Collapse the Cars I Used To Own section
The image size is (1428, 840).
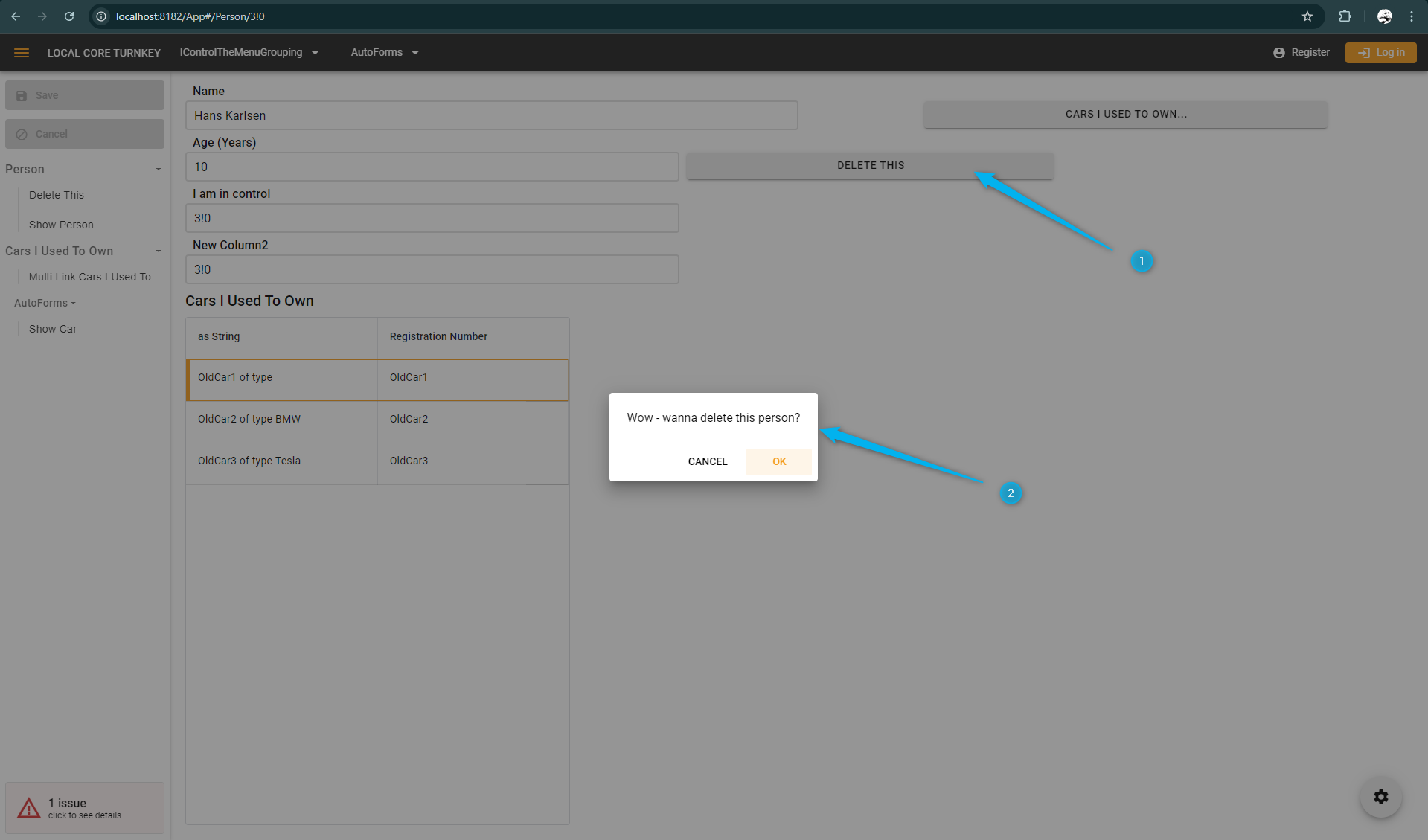(x=158, y=251)
